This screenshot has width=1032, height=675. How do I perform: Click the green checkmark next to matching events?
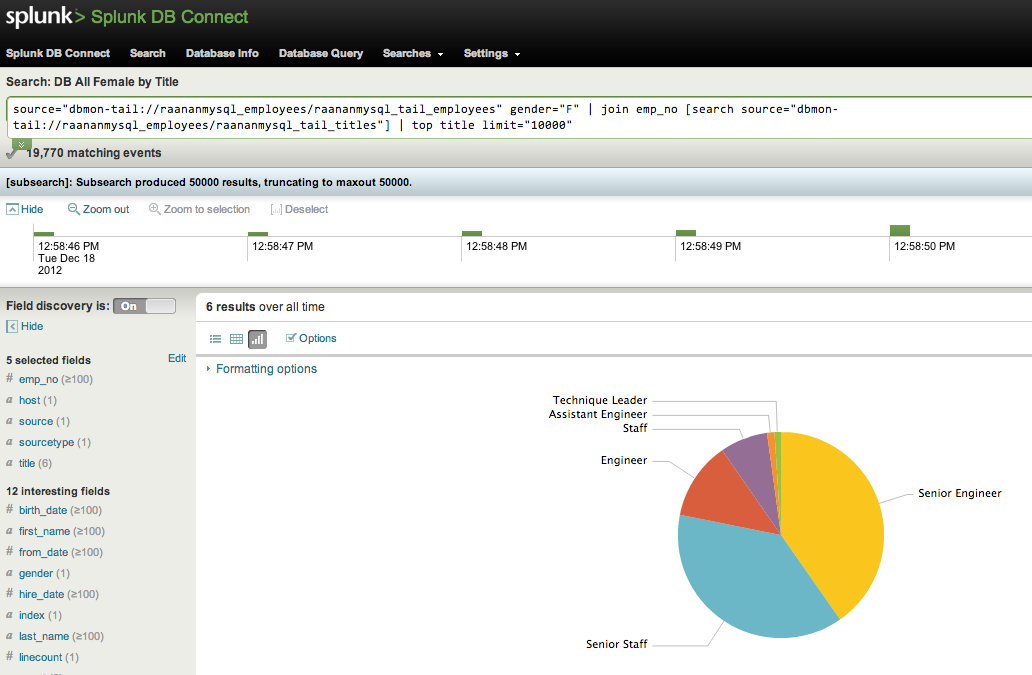(x=14, y=152)
